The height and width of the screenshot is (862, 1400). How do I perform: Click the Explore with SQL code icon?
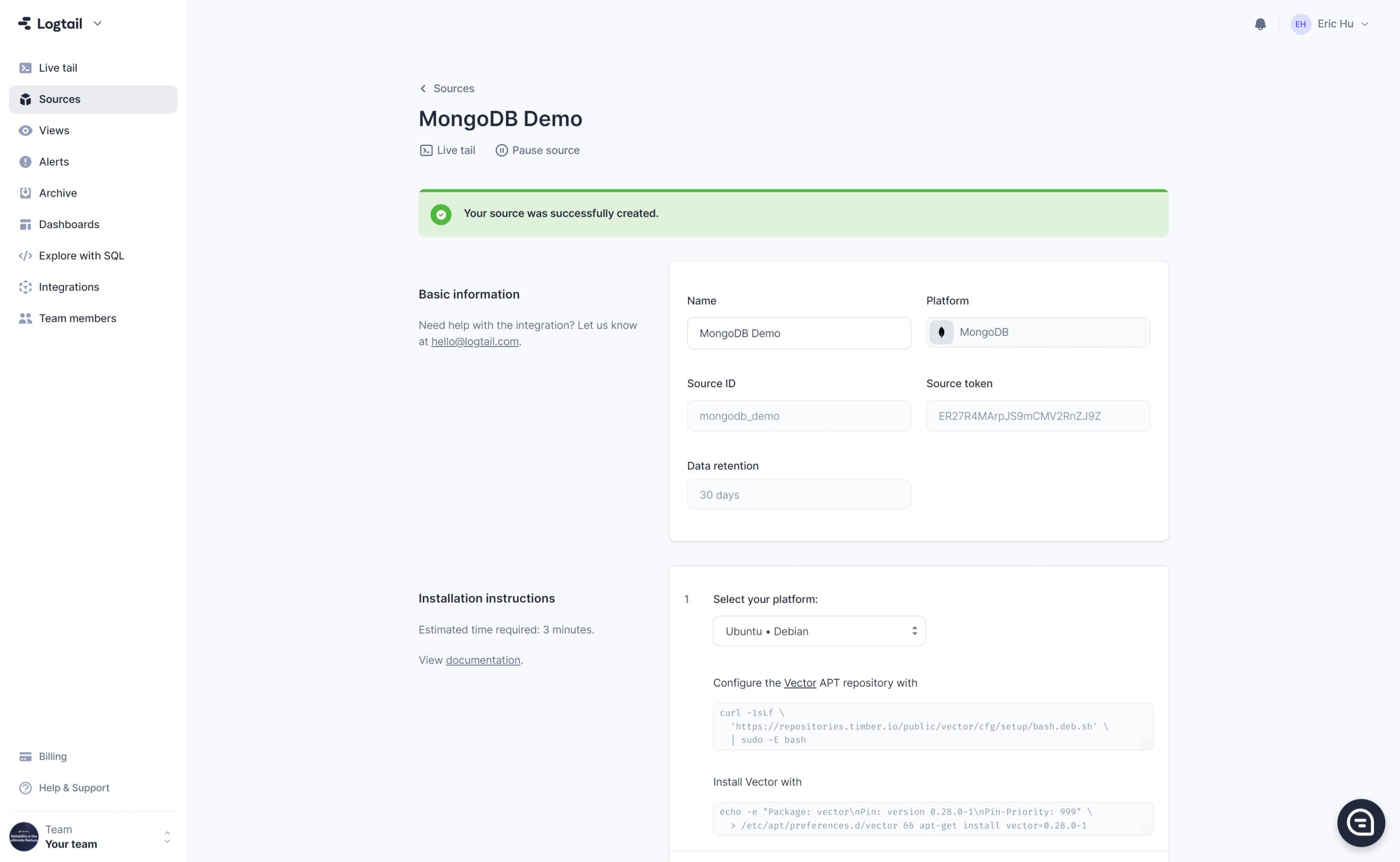[x=25, y=256]
